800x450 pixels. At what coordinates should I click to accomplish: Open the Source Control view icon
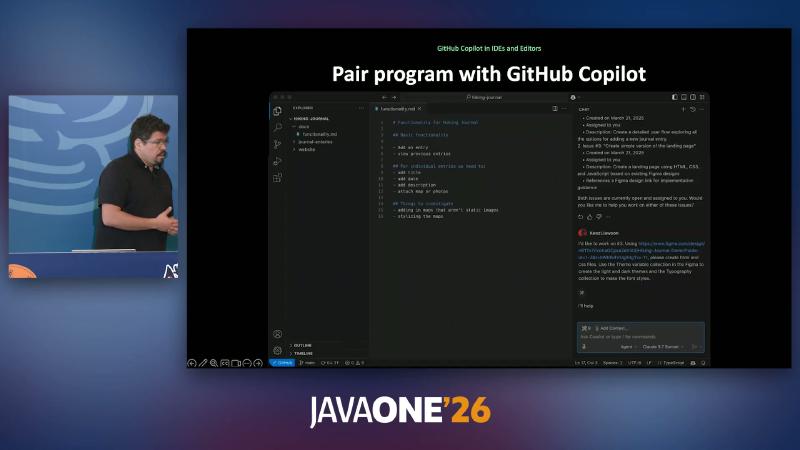coord(278,144)
